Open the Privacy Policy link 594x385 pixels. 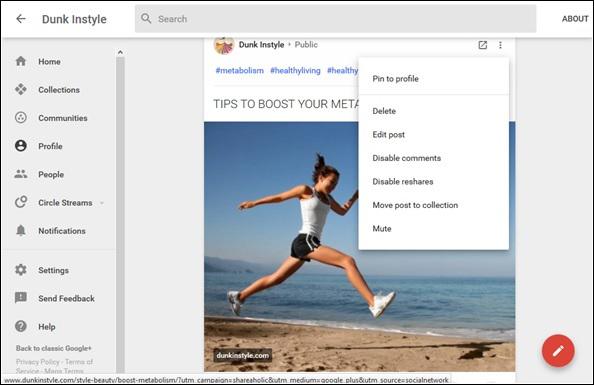point(38,362)
